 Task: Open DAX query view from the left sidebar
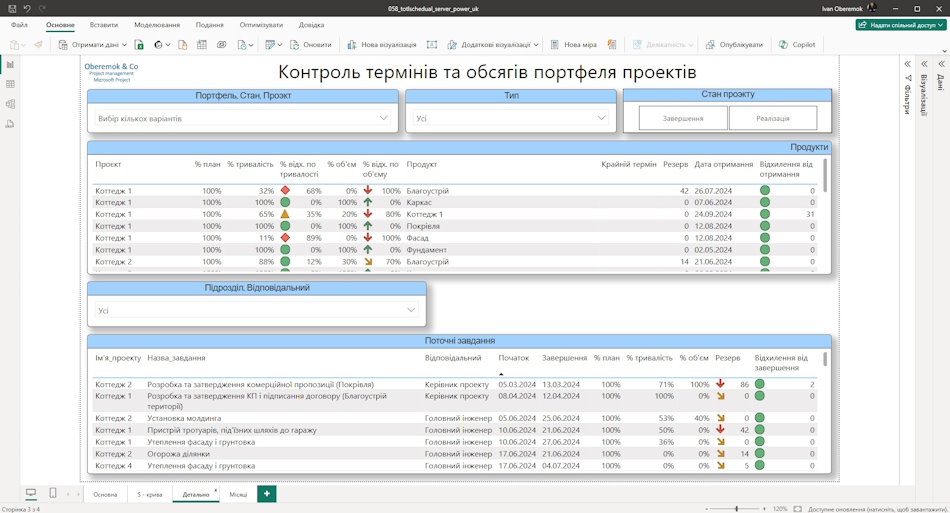point(10,124)
